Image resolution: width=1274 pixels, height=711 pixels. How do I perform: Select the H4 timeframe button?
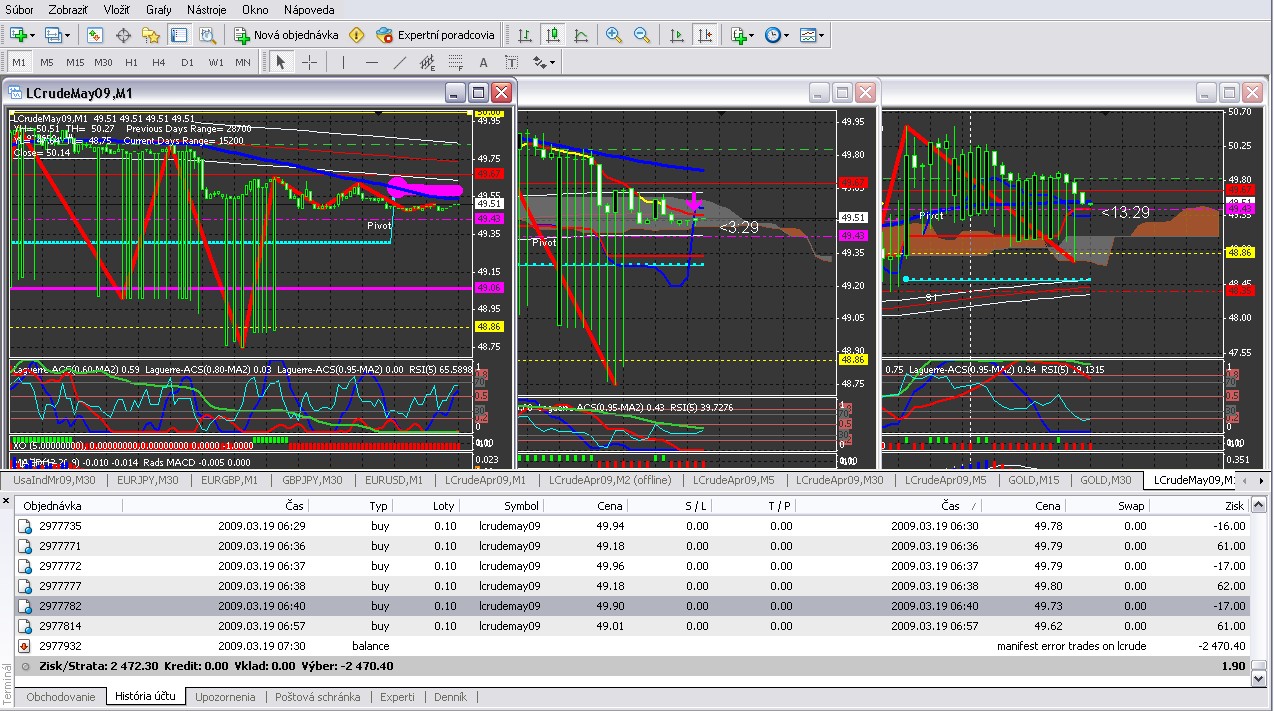point(159,62)
